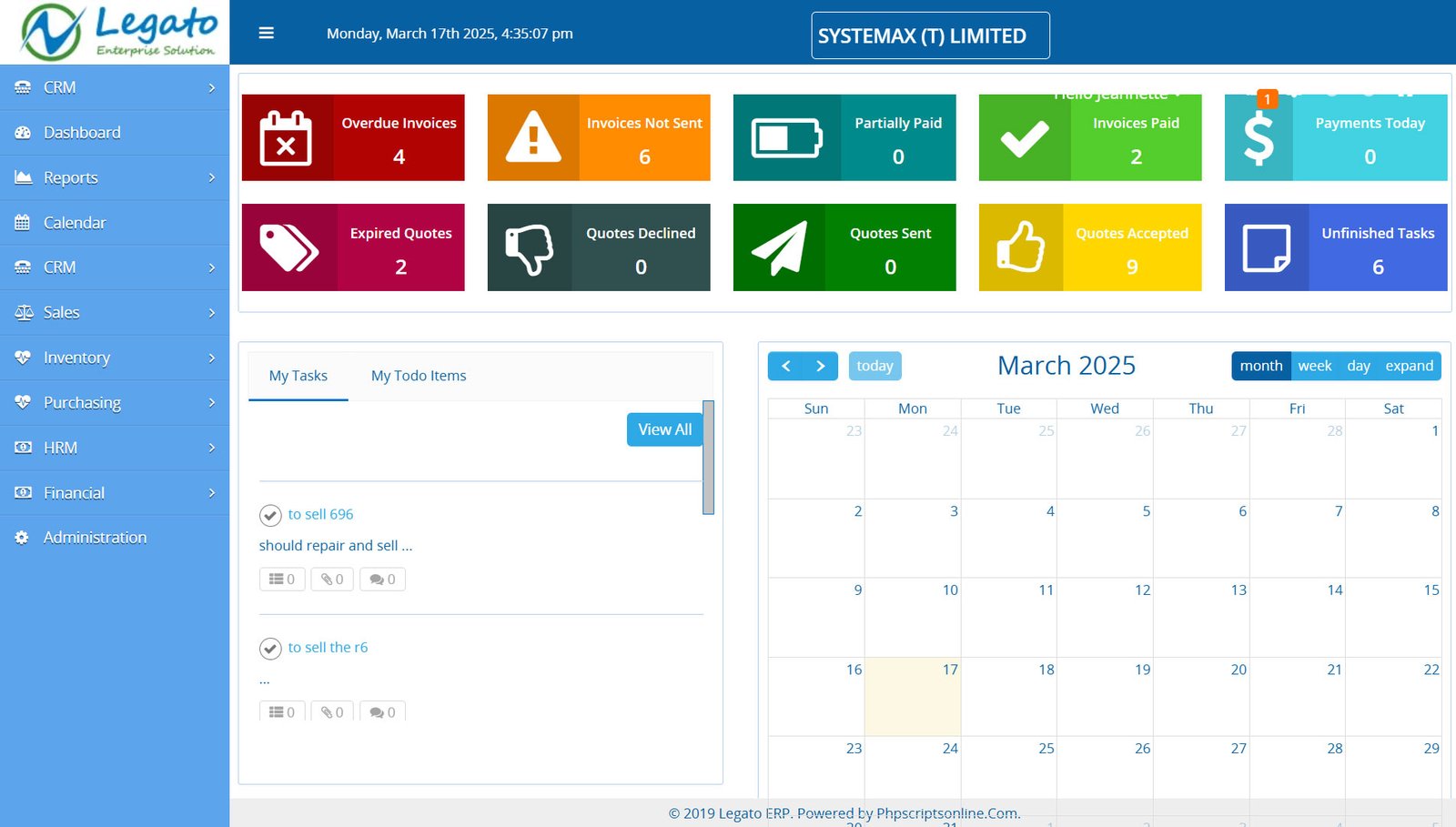1456x827 pixels.
Task: Click the Invoices Not Sent warning icon
Action: [x=533, y=137]
